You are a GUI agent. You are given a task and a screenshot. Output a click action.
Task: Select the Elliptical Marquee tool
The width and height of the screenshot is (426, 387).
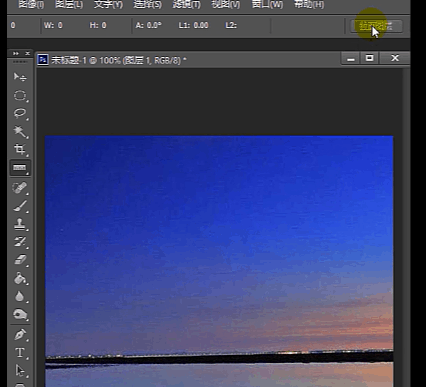coord(20,96)
